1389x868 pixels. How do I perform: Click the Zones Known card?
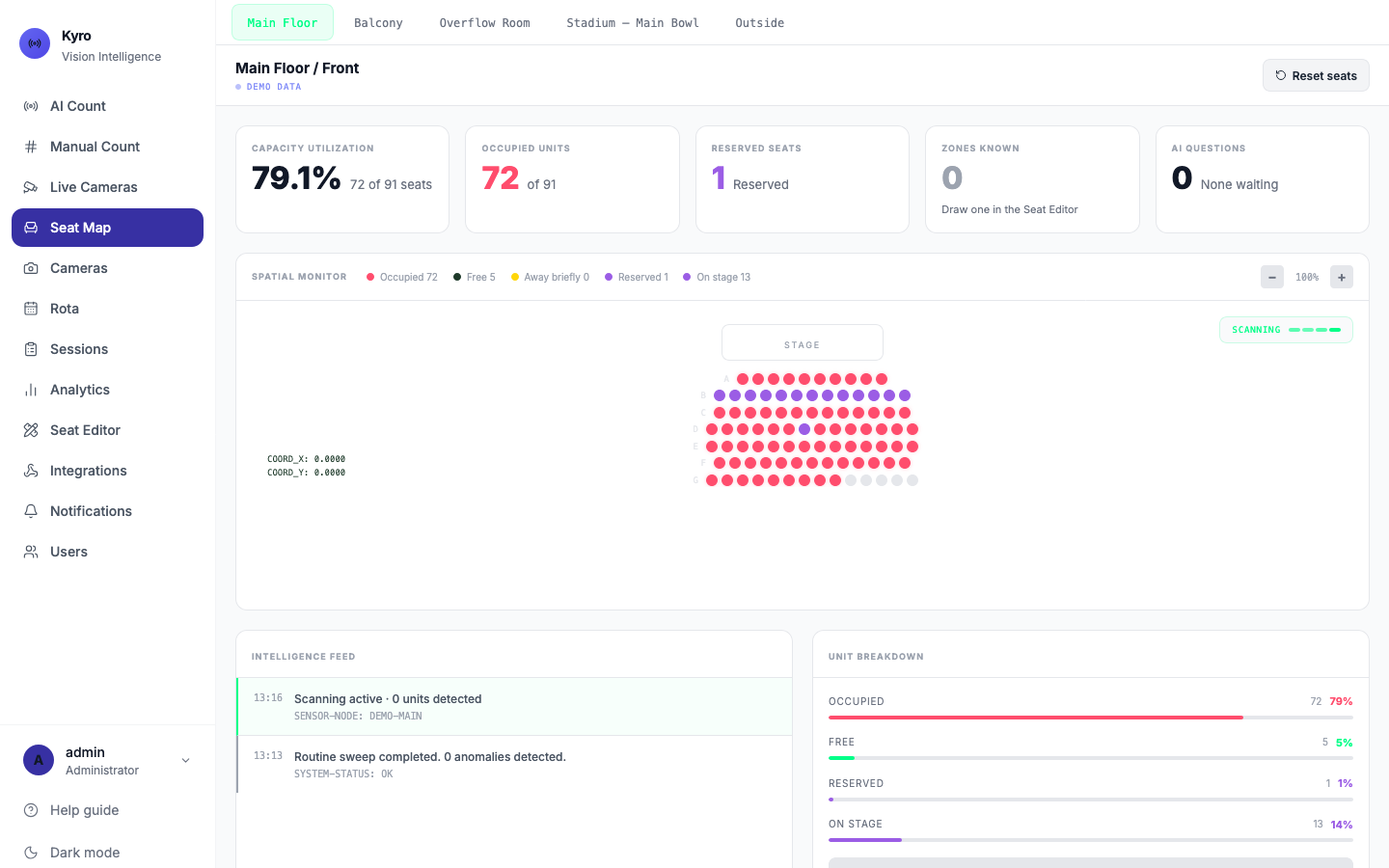[1032, 179]
